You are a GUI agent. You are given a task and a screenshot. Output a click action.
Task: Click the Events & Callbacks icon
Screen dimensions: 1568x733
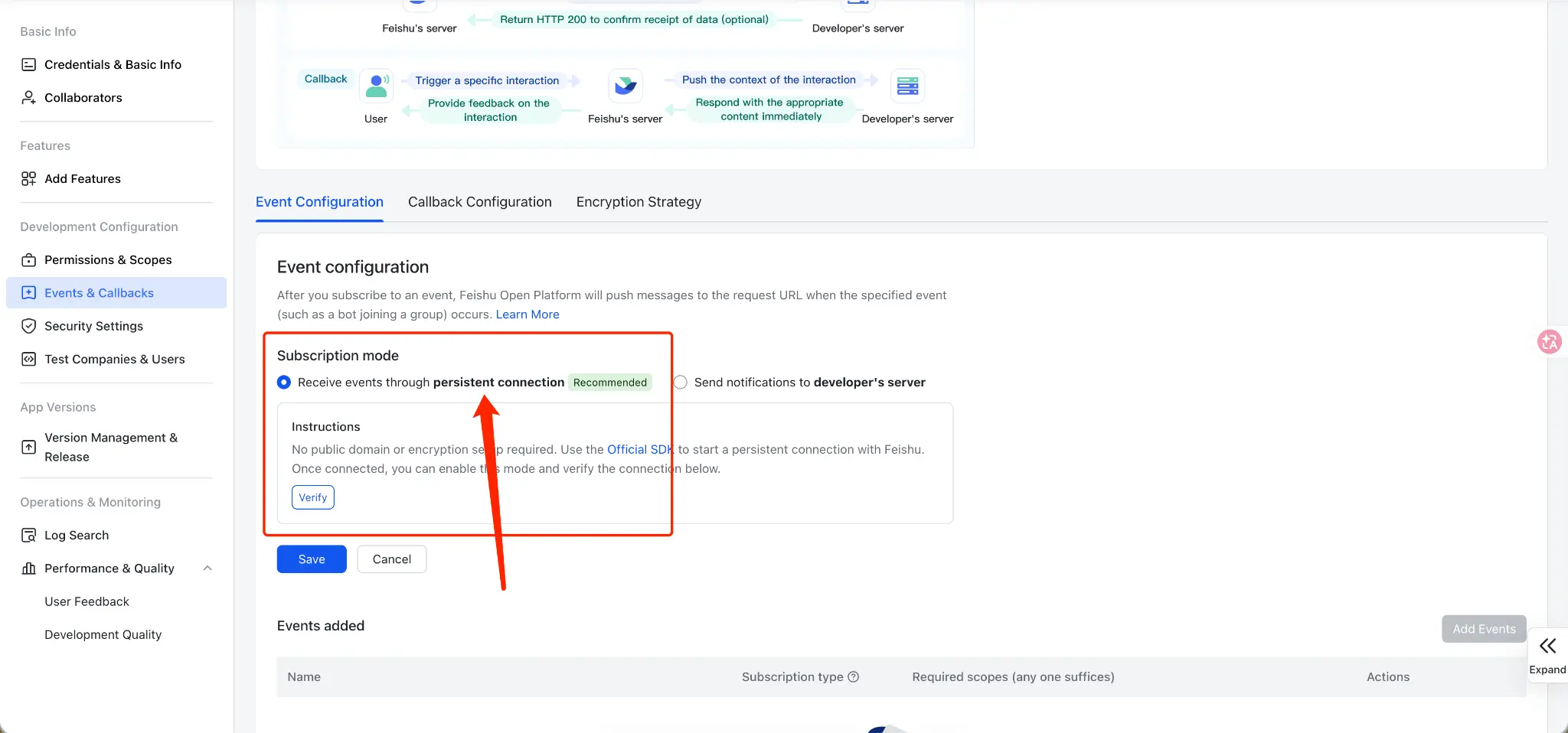tap(28, 292)
